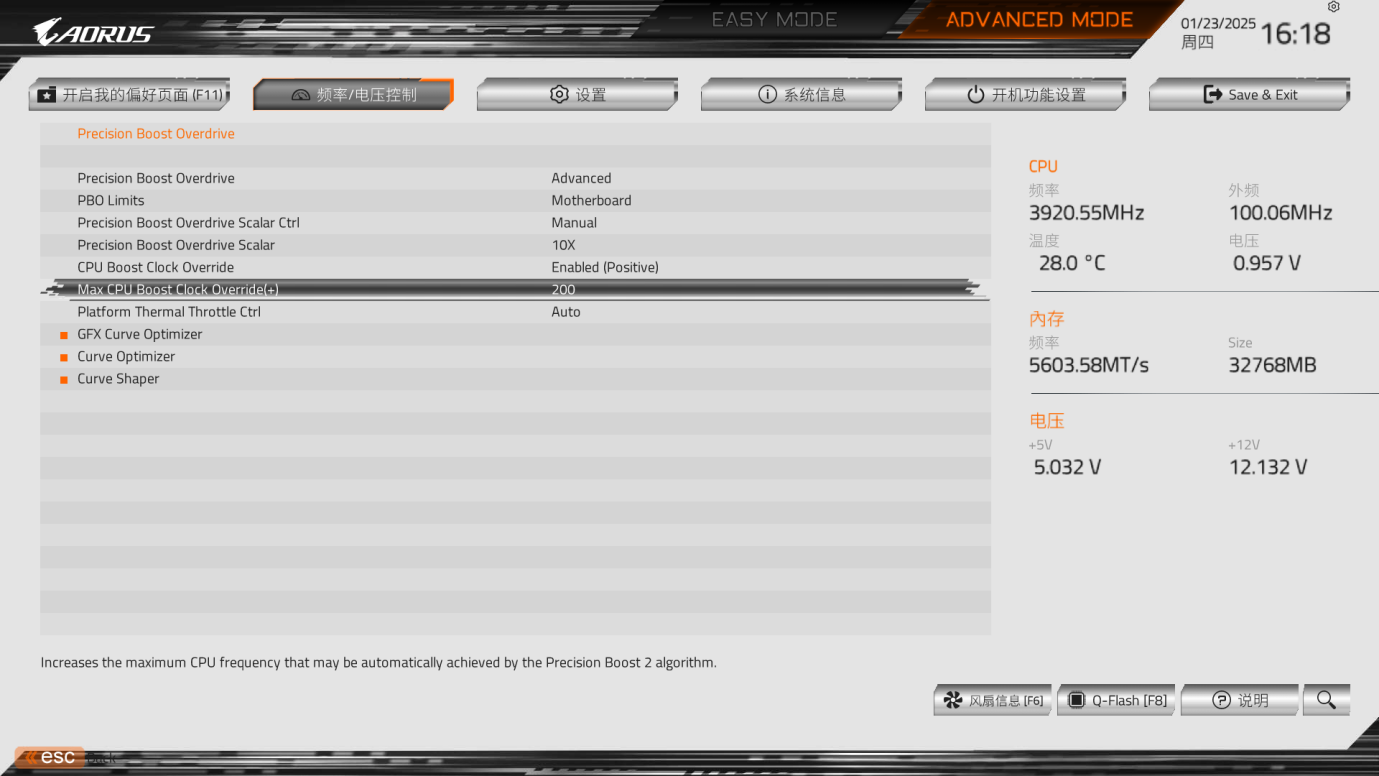Open the search magnifier icon button
This screenshot has height=776, width=1379.
(x=1326, y=700)
